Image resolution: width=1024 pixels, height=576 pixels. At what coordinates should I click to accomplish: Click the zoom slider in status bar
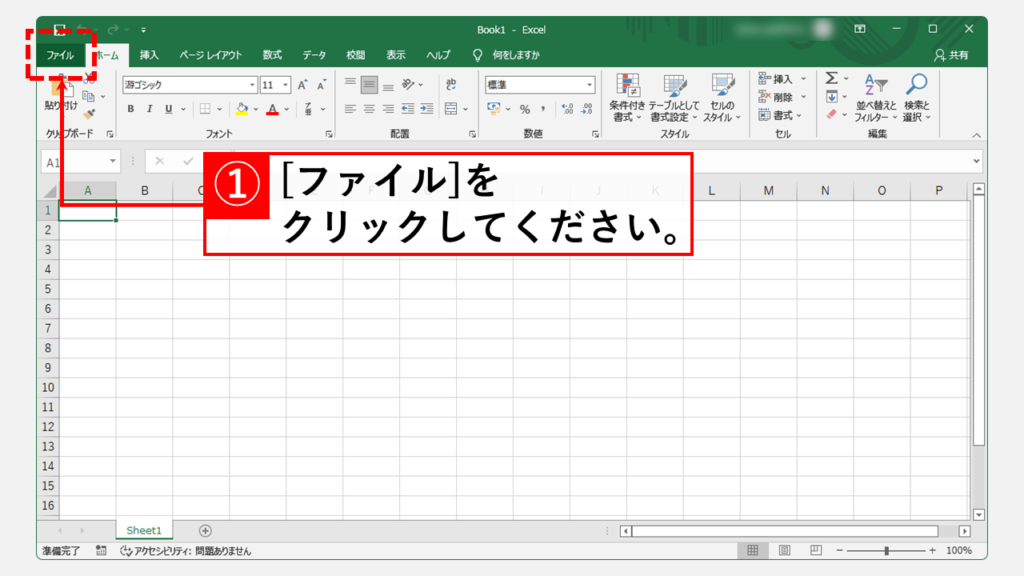pos(886,551)
